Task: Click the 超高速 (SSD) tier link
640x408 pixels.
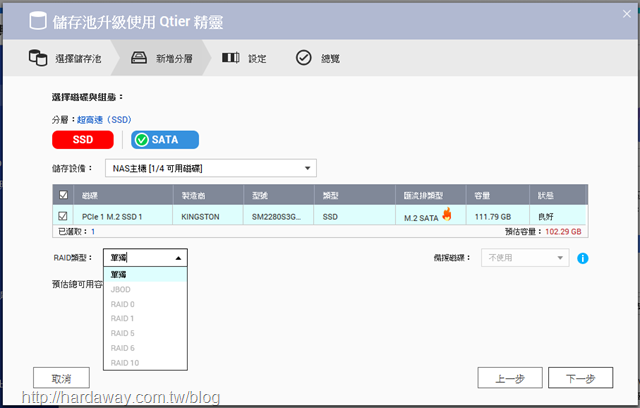Action: coord(104,120)
